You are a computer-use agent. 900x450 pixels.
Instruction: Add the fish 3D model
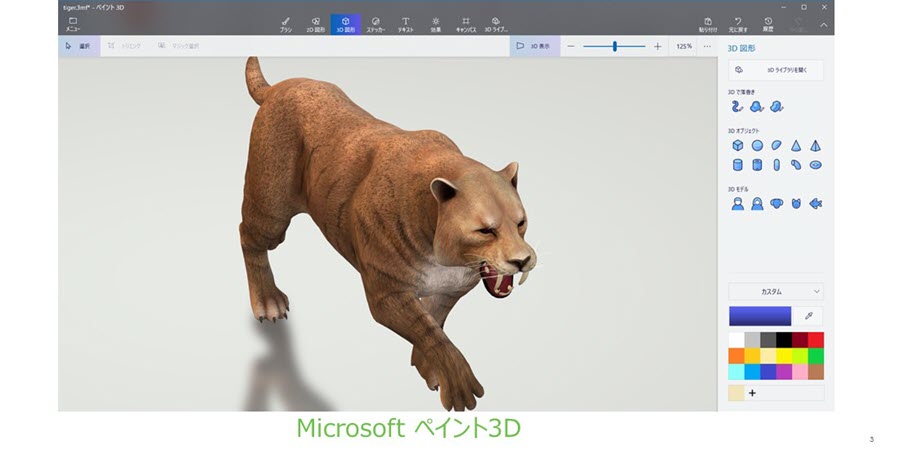815,203
